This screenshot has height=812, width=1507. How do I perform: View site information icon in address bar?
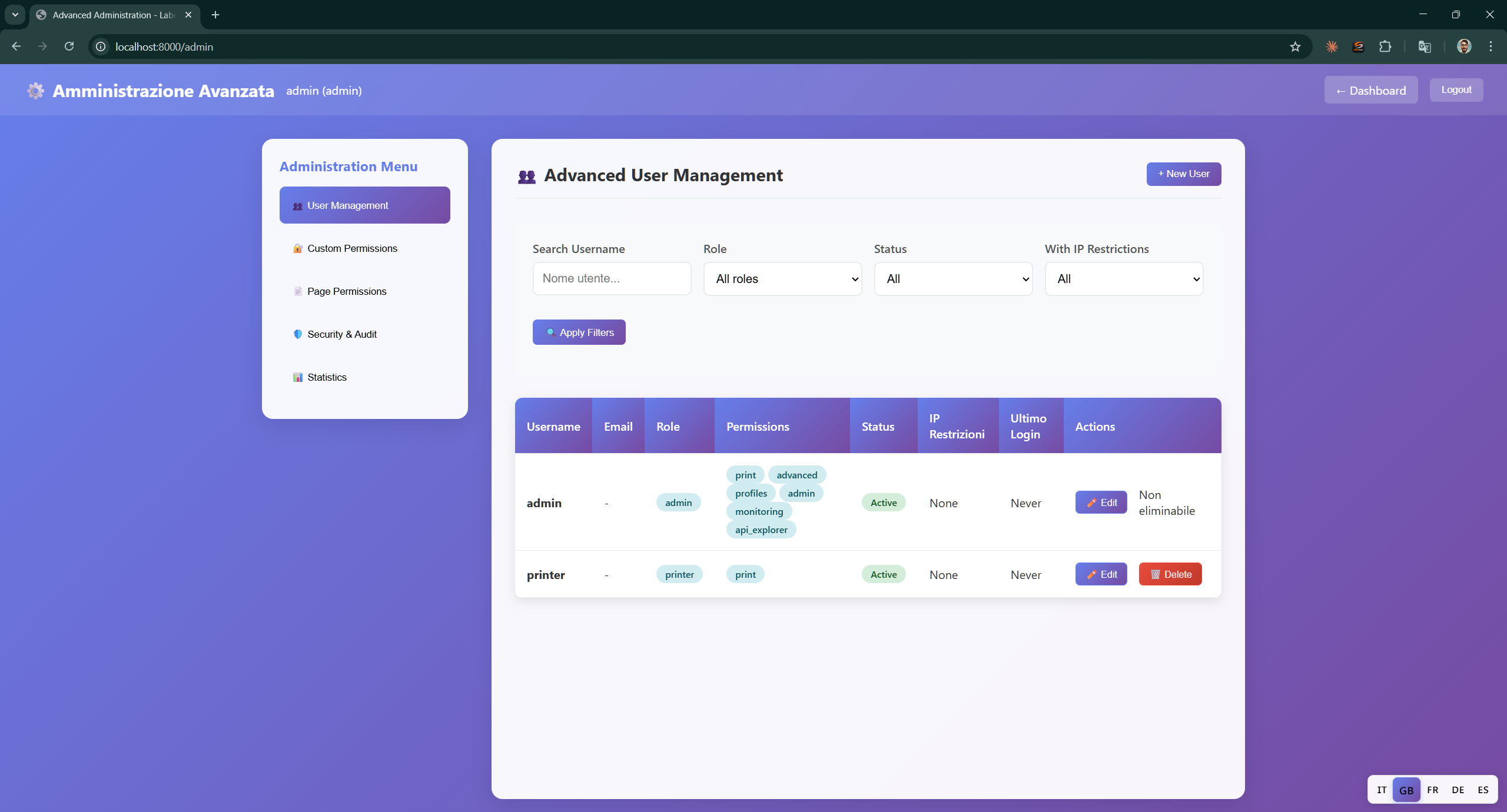101,46
